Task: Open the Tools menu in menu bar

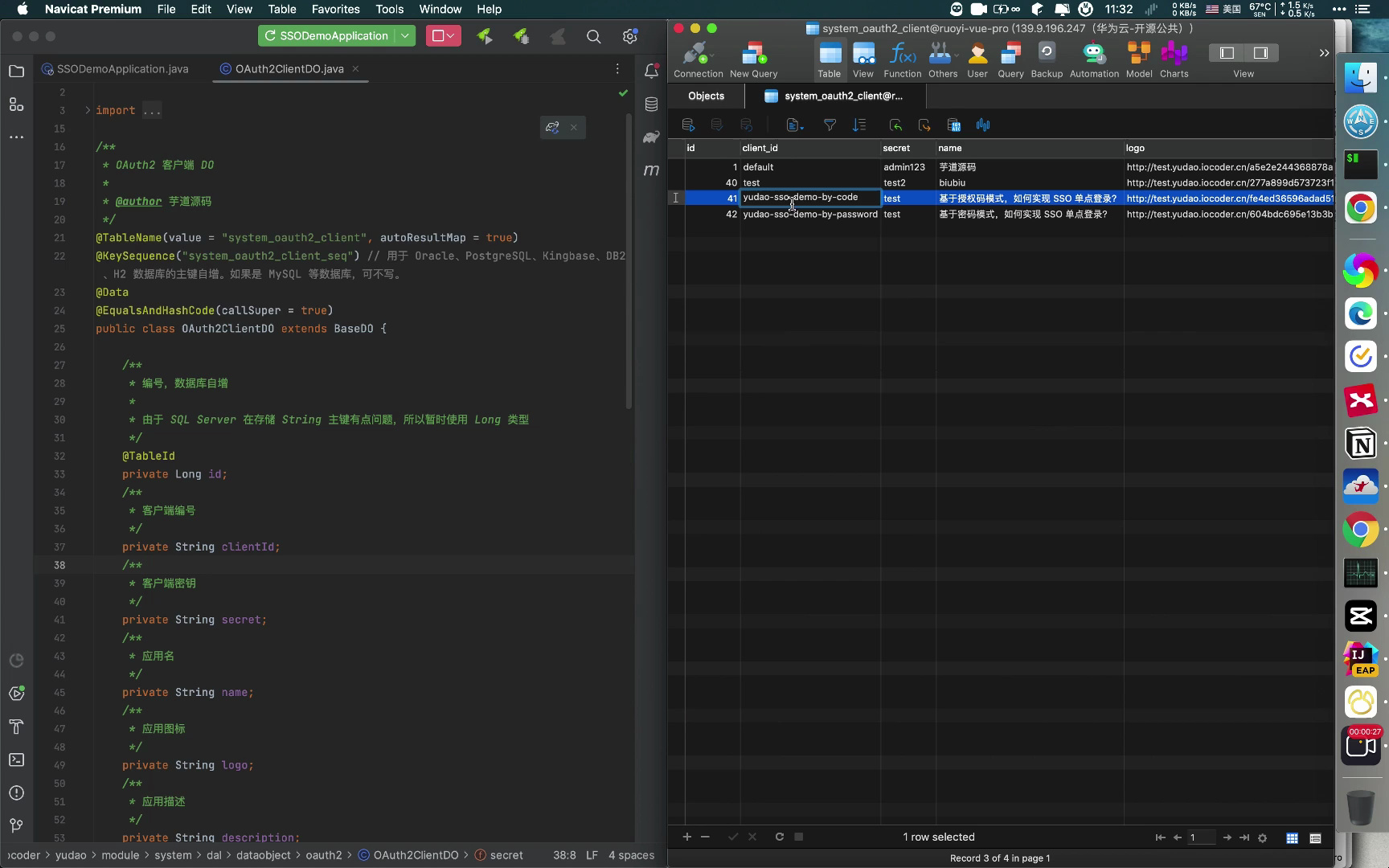Action: (x=390, y=9)
